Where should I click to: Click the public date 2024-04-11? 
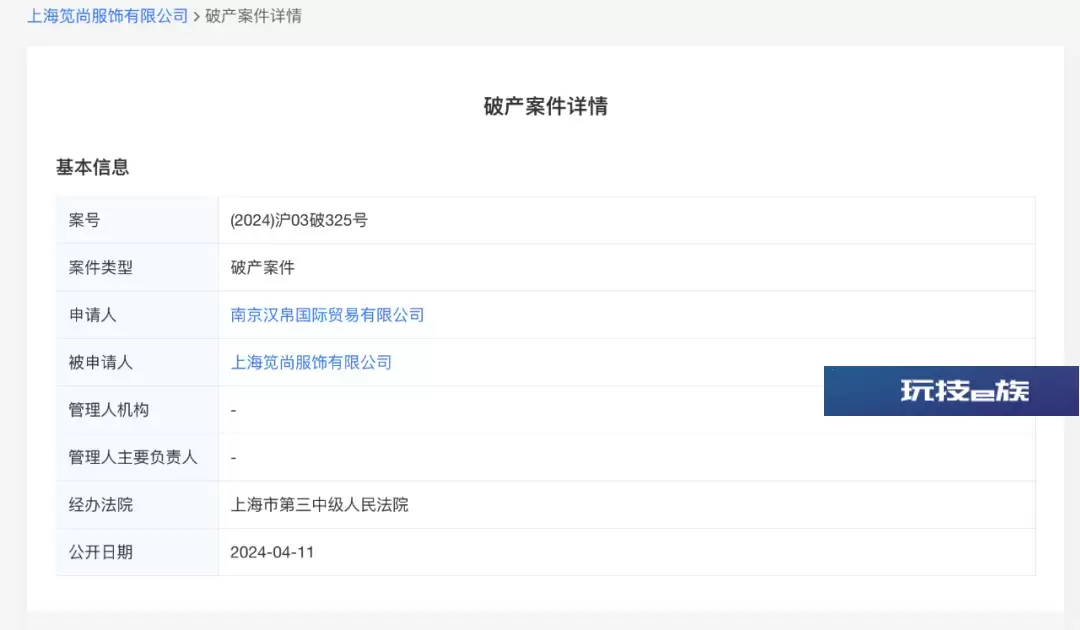(x=272, y=552)
